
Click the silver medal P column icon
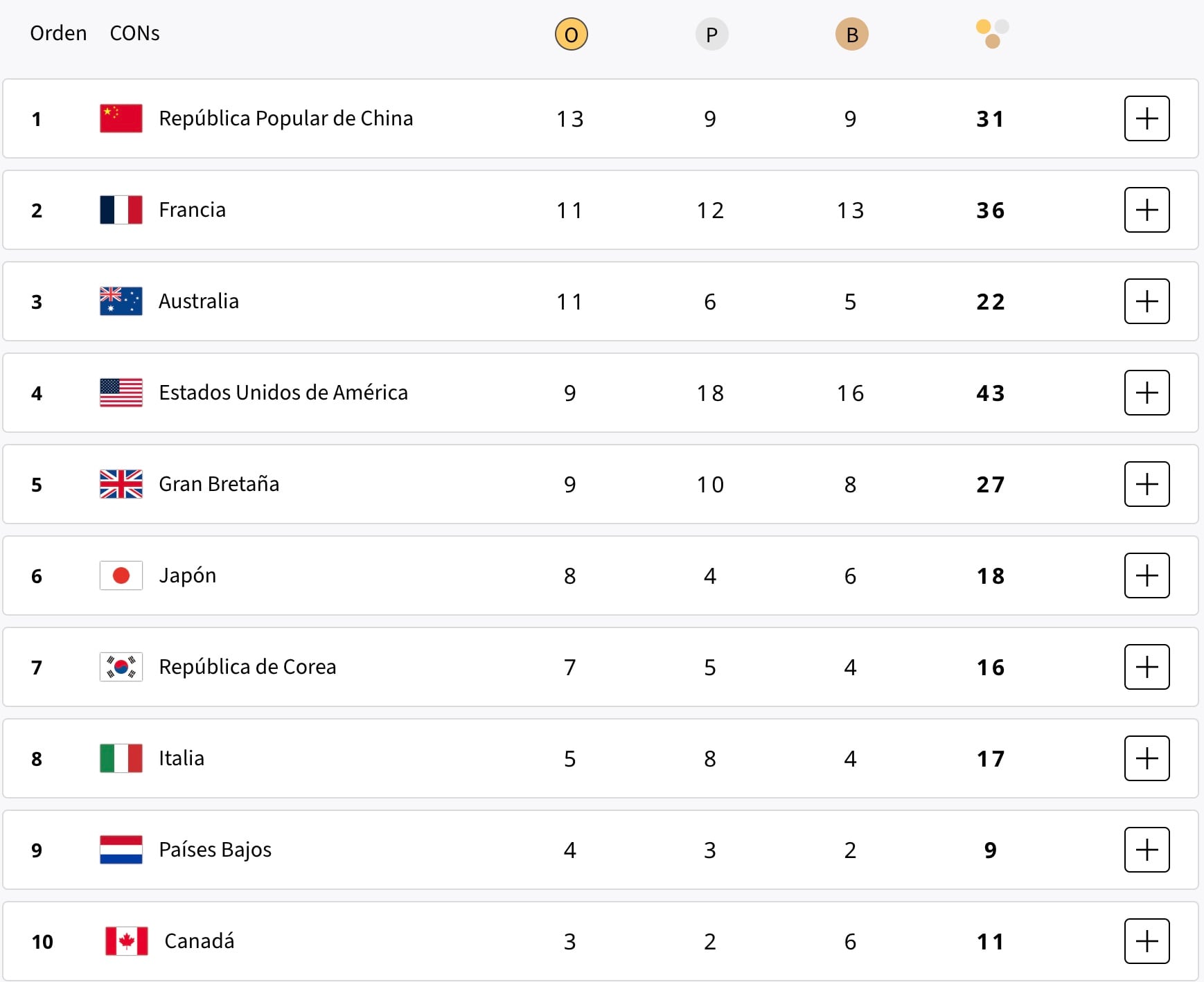point(711,35)
